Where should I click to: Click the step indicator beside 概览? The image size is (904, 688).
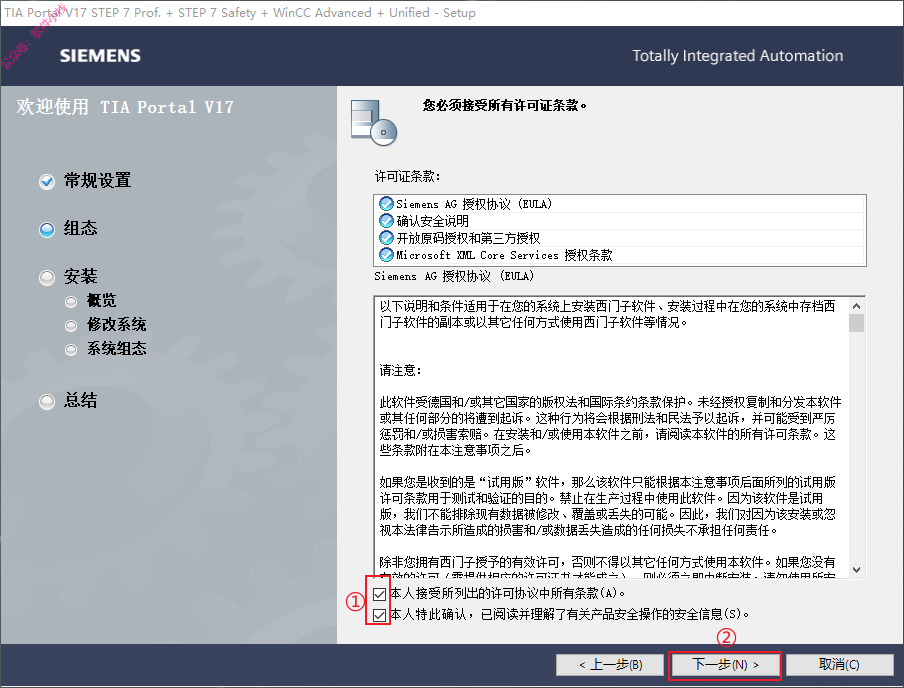(71, 302)
